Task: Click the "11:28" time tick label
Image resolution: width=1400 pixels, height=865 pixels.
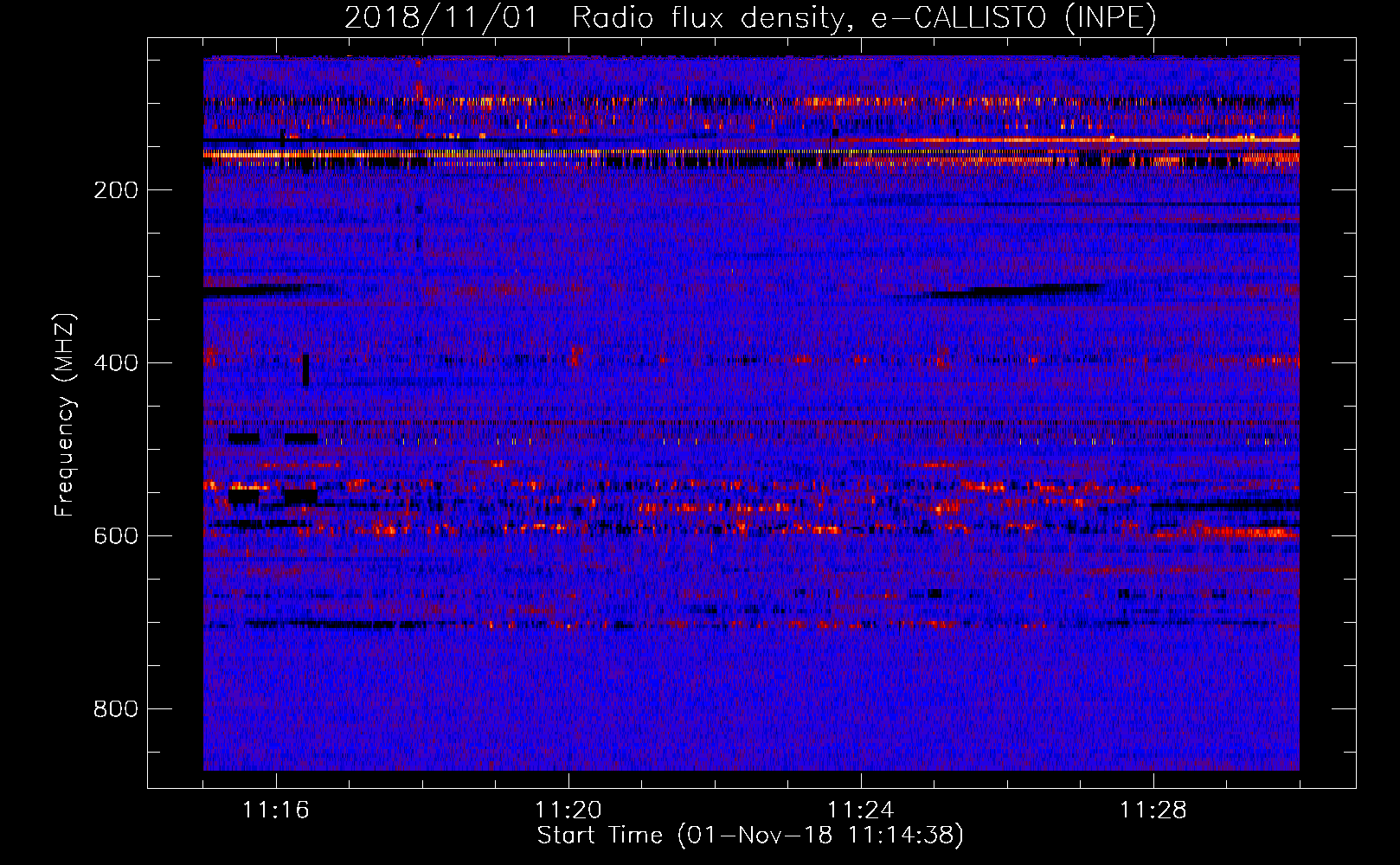Action: (1153, 811)
